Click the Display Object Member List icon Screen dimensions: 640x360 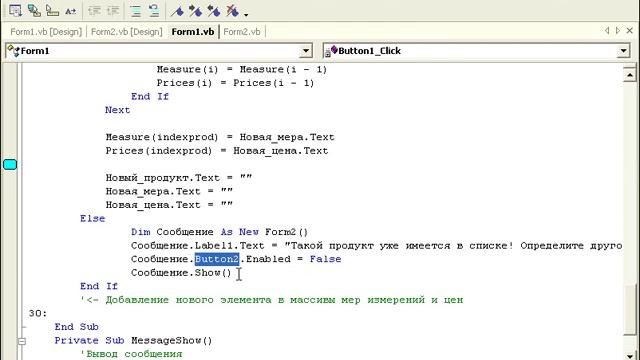click(x=15, y=11)
